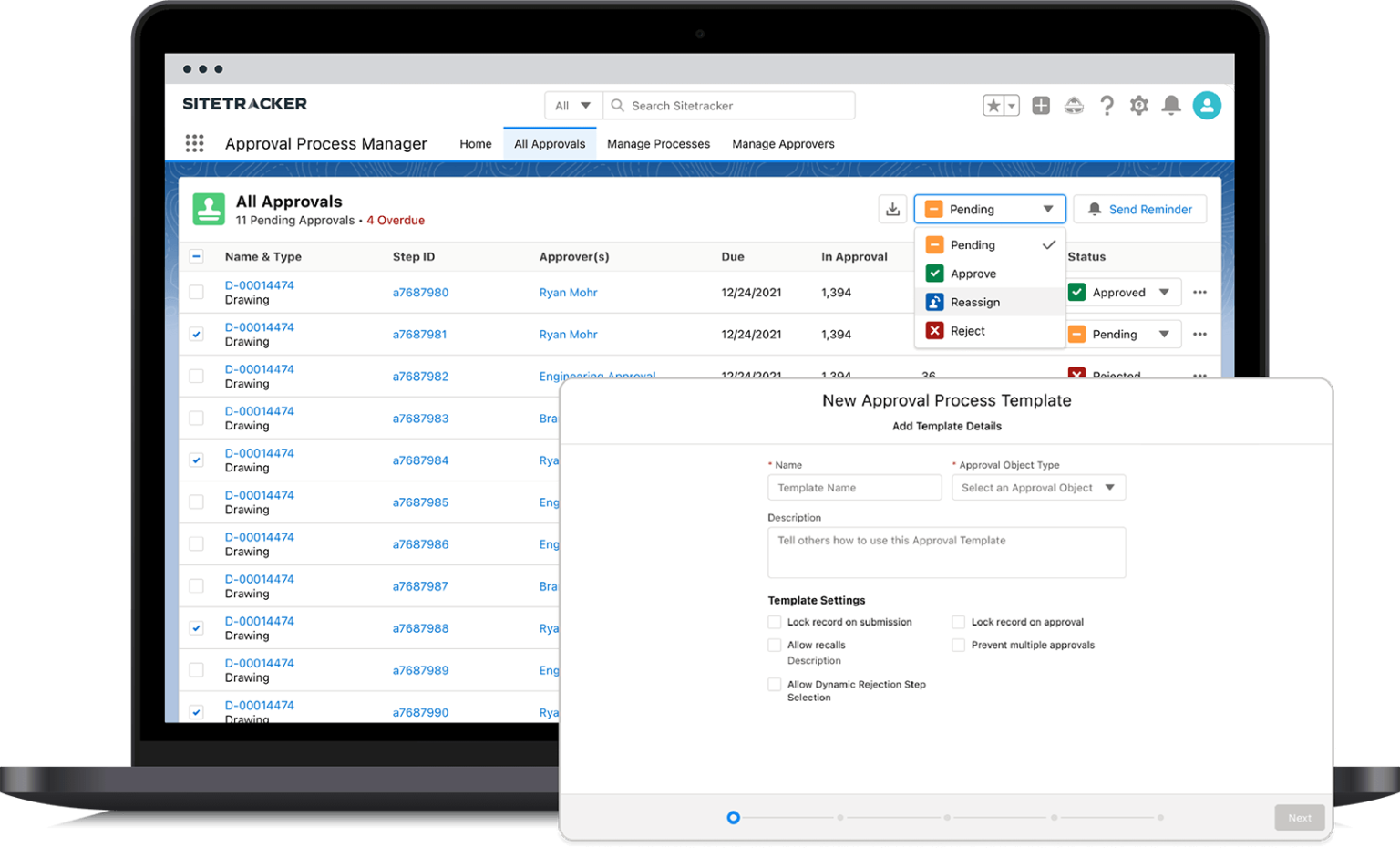This screenshot has width=1400, height=848.
Task: Choose Reassign from the status menu
Action: (975, 302)
